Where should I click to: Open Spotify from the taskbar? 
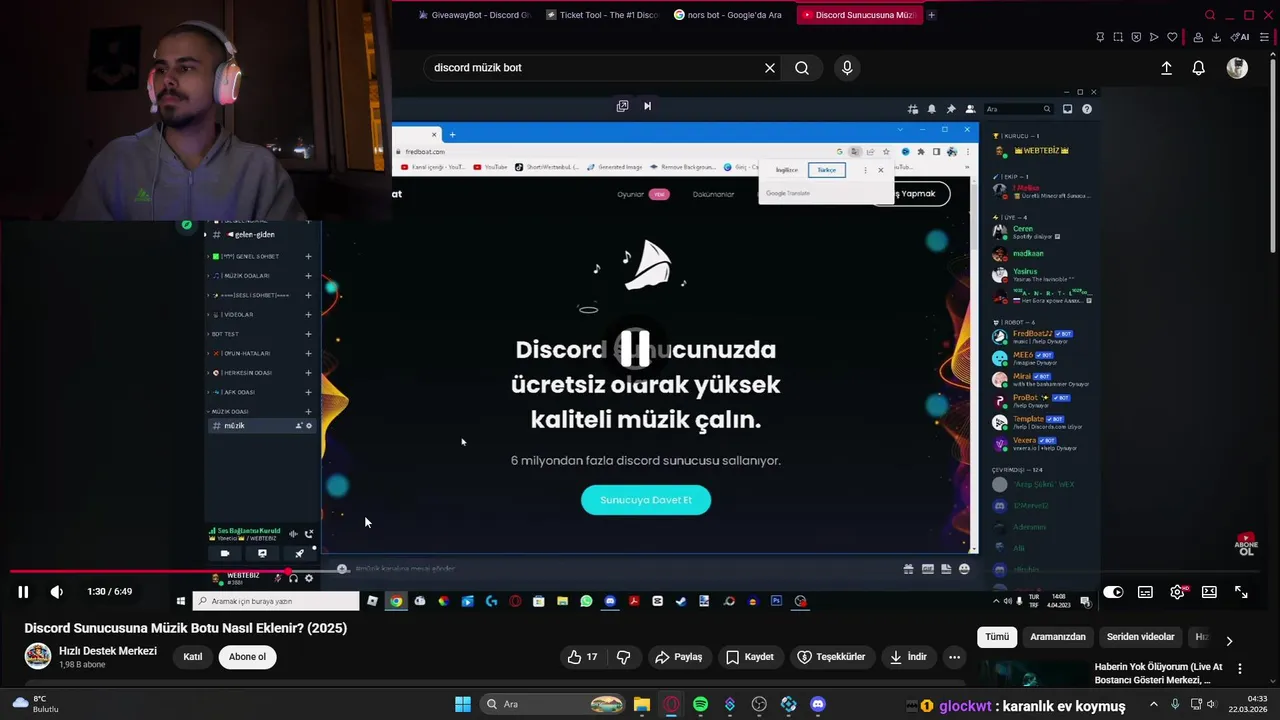(701, 704)
